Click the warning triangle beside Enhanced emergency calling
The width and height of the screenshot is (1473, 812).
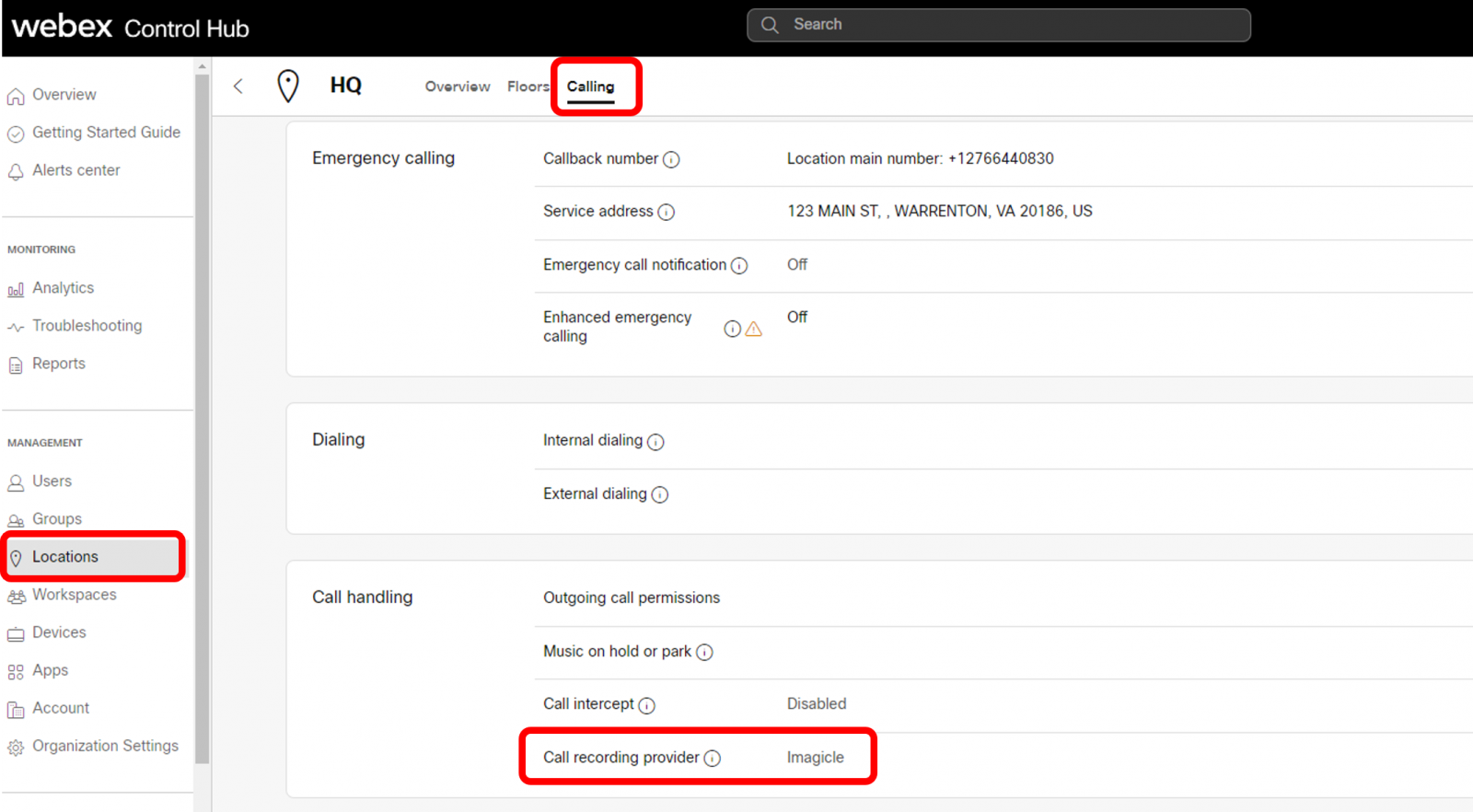pos(753,329)
